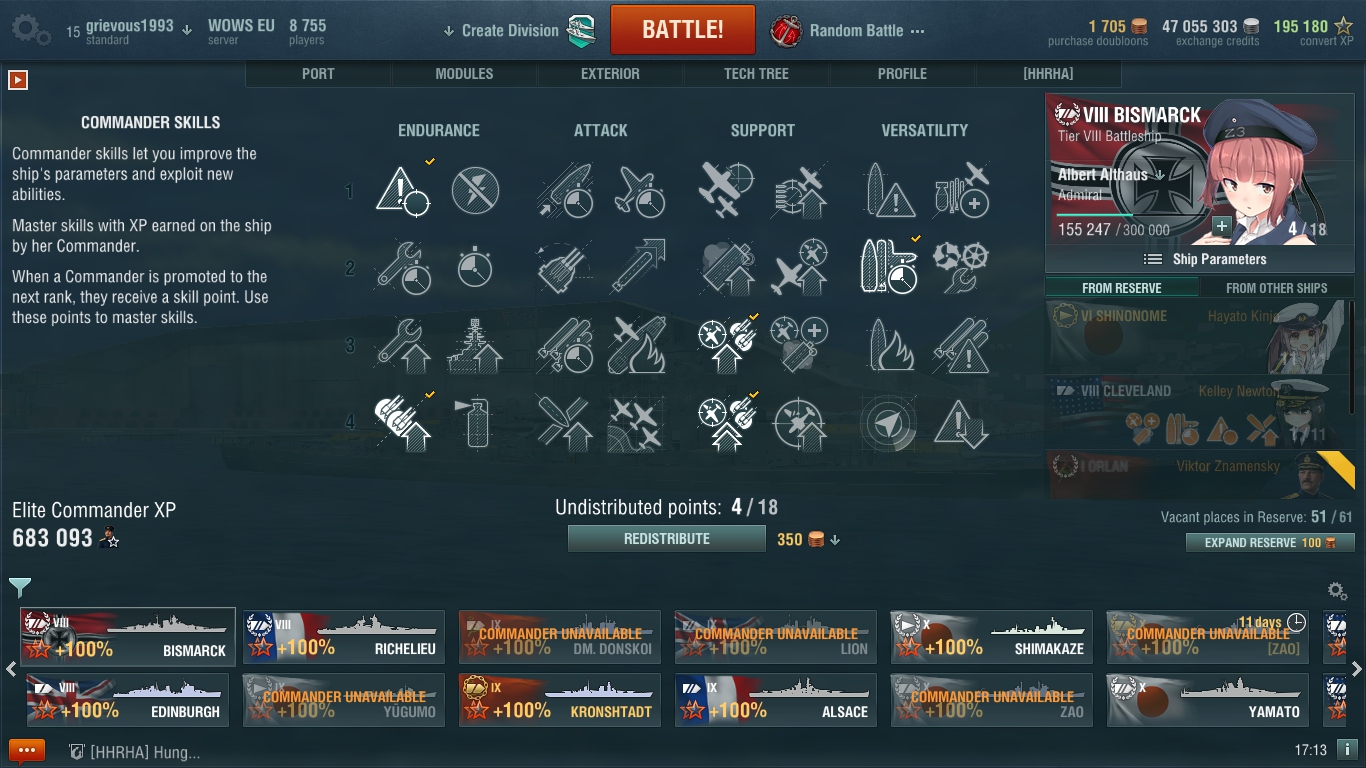Toggle the mastered Expert Marksman skill
The height and width of the screenshot is (768, 1366).
pyautogui.click(x=888, y=268)
